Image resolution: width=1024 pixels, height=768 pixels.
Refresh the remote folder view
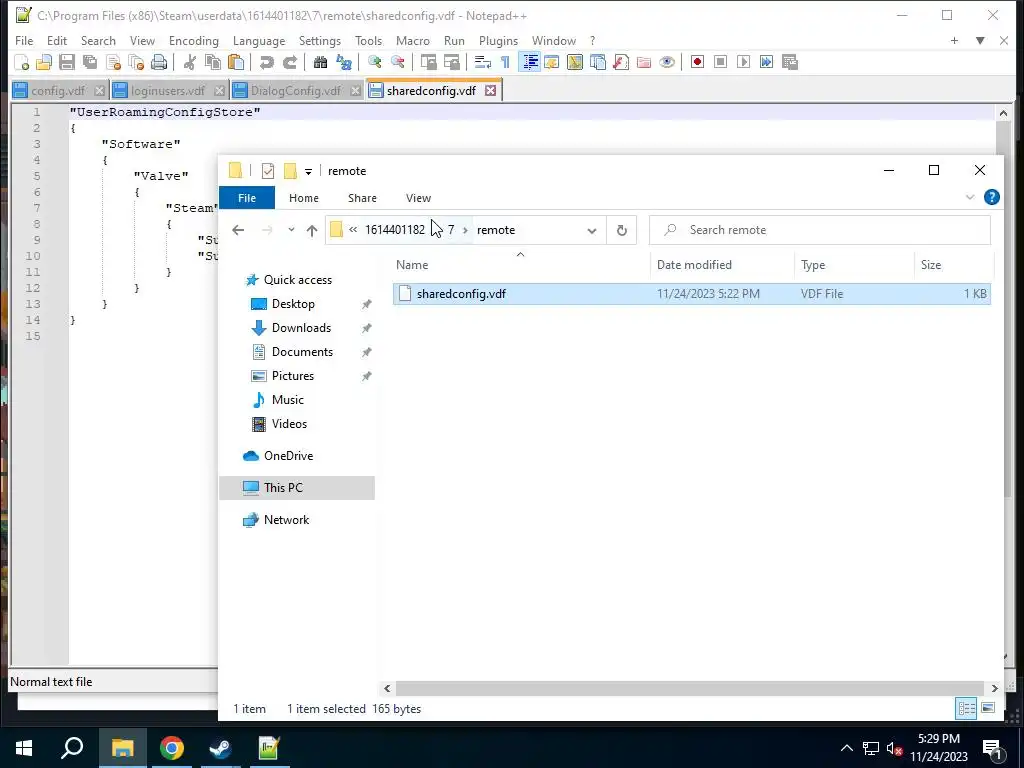click(622, 230)
